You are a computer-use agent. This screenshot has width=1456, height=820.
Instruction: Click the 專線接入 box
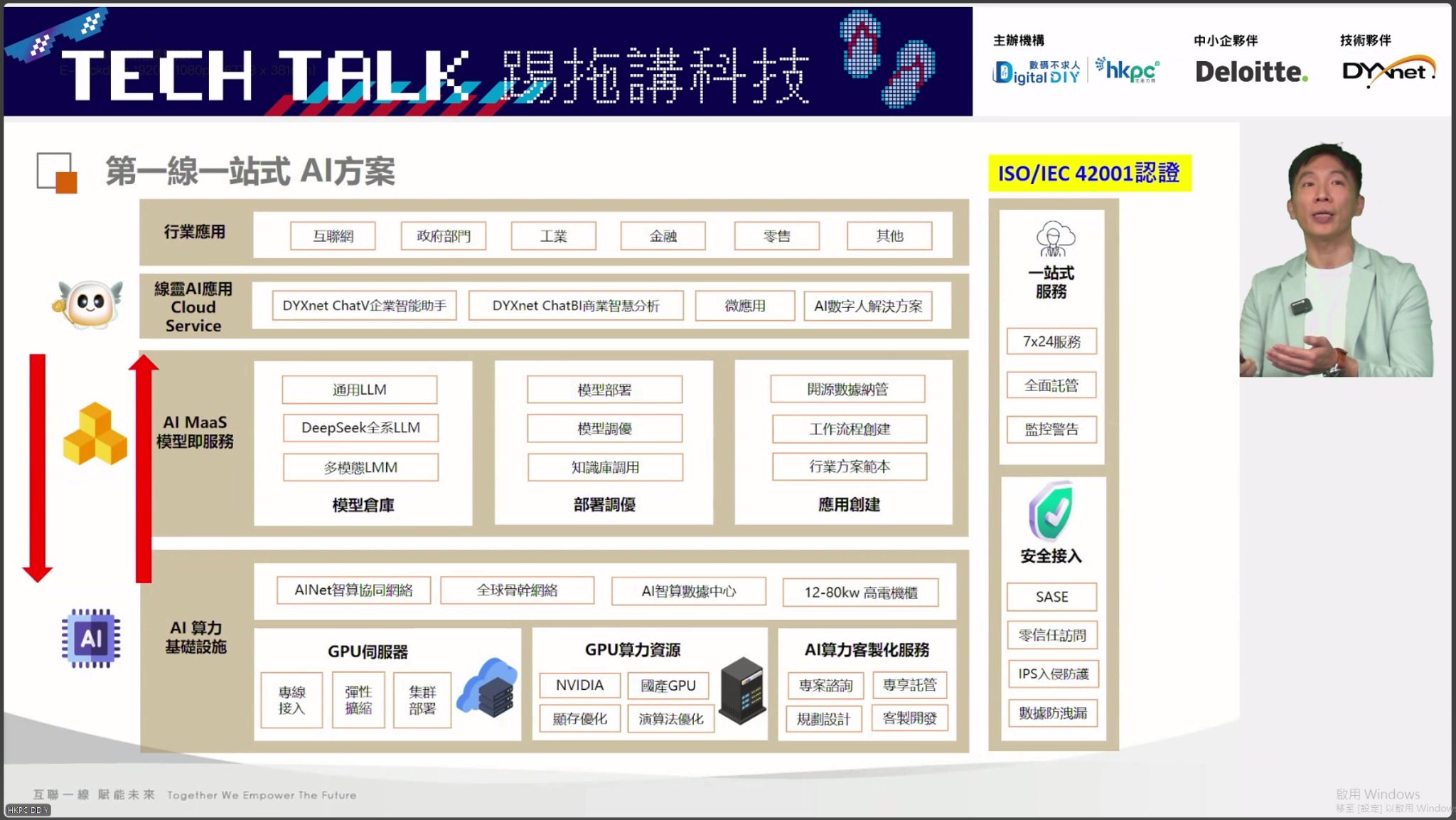tap(291, 700)
